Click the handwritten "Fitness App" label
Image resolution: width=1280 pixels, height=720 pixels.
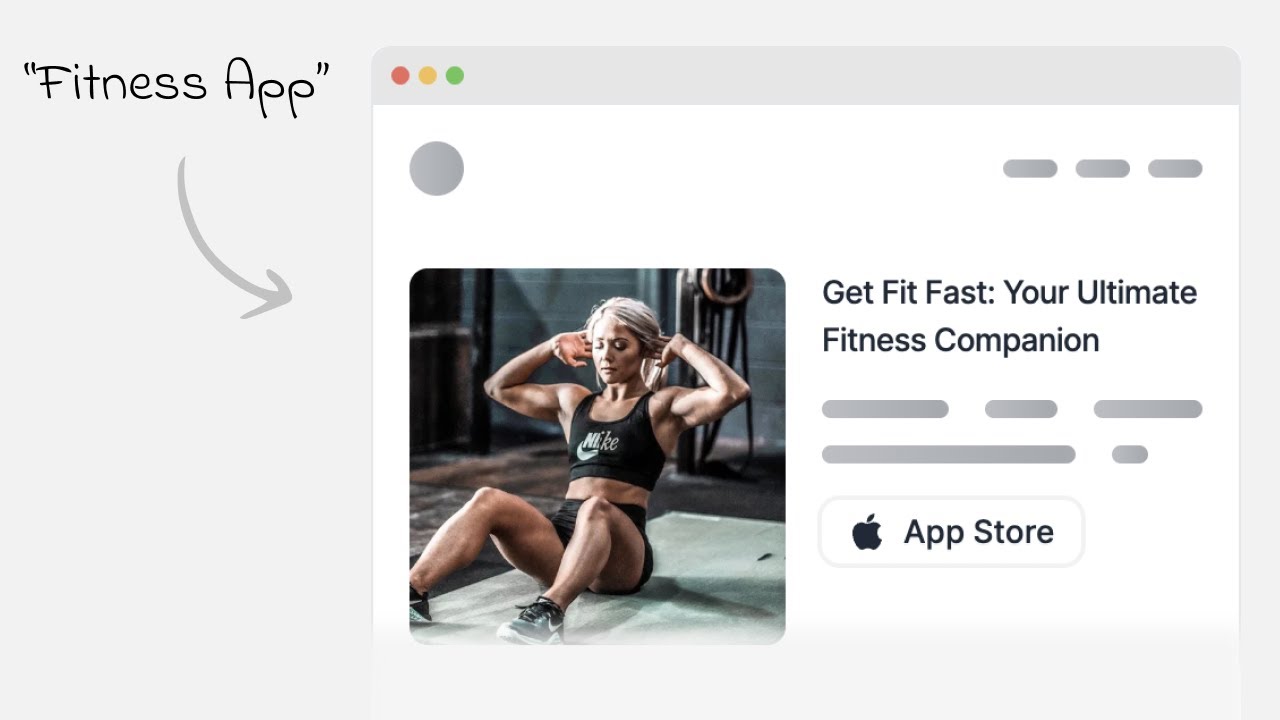(176, 84)
